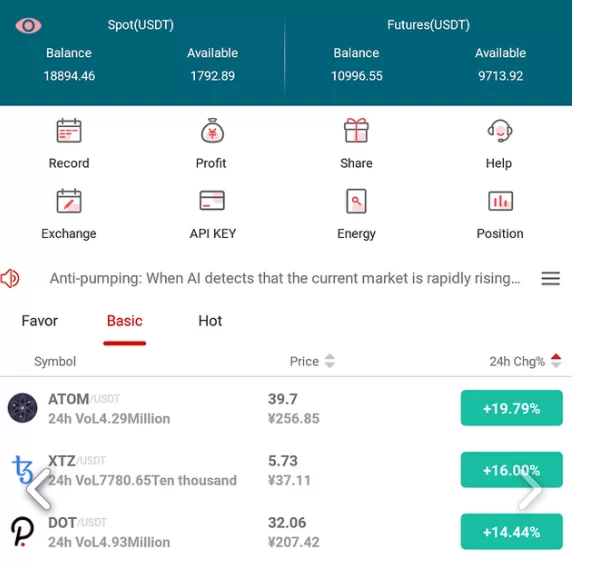Screen dimensions: 606x564
Task: Open the Help headset icon
Action: [500, 131]
